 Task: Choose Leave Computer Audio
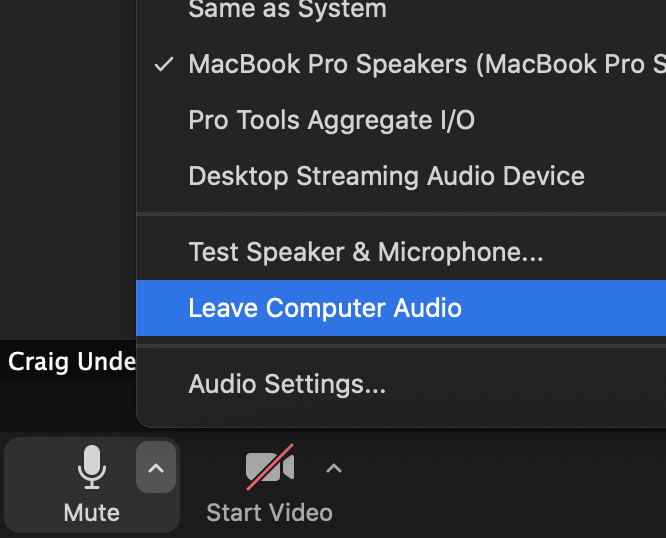(x=401, y=308)
